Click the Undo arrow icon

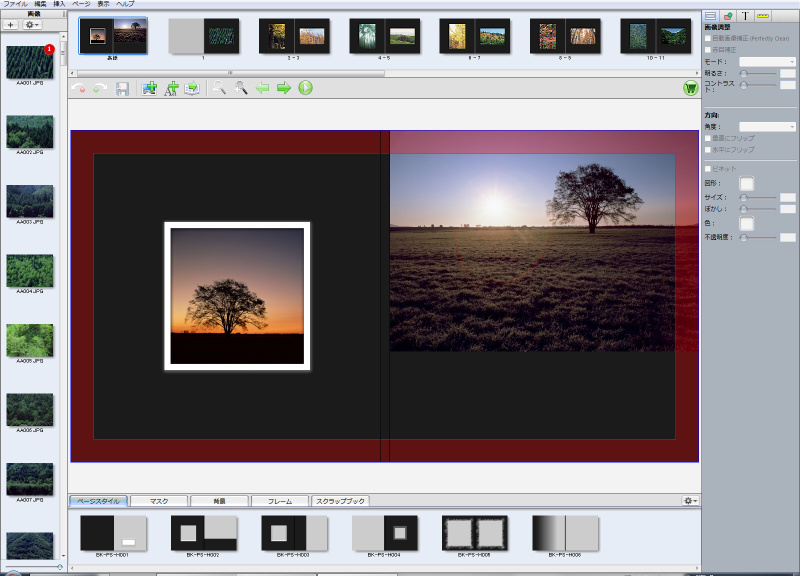pyautogui.click(x=79, y=88)
